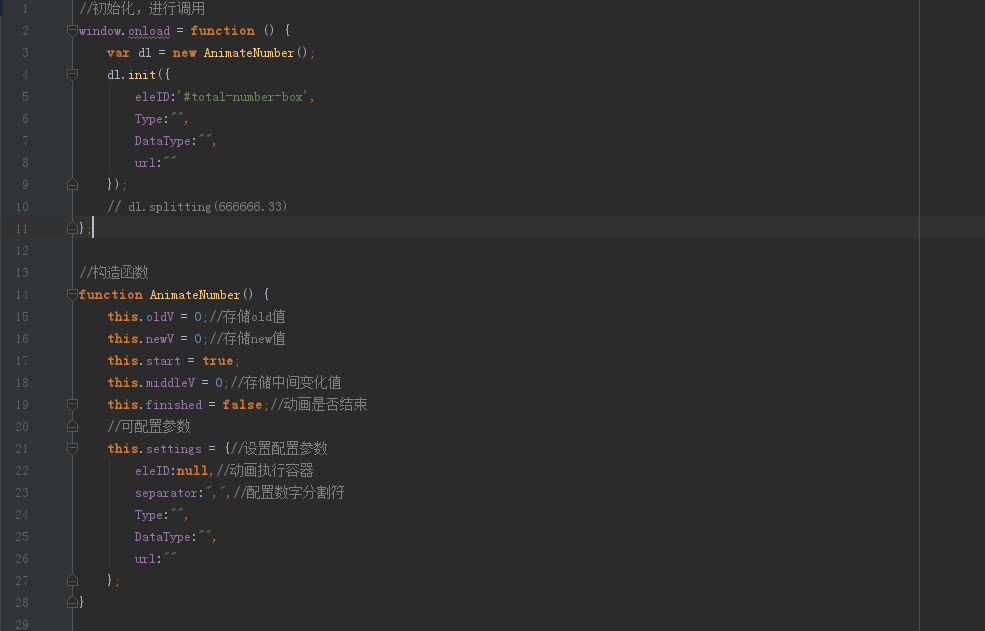Click line number 12 in the gutter
Screen dimensions: 985x631
point(22,250)
